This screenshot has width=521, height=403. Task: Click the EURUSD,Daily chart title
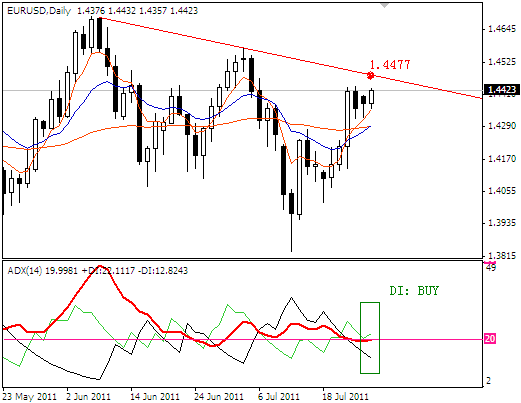pyautogui.click(x=39, y=11)
